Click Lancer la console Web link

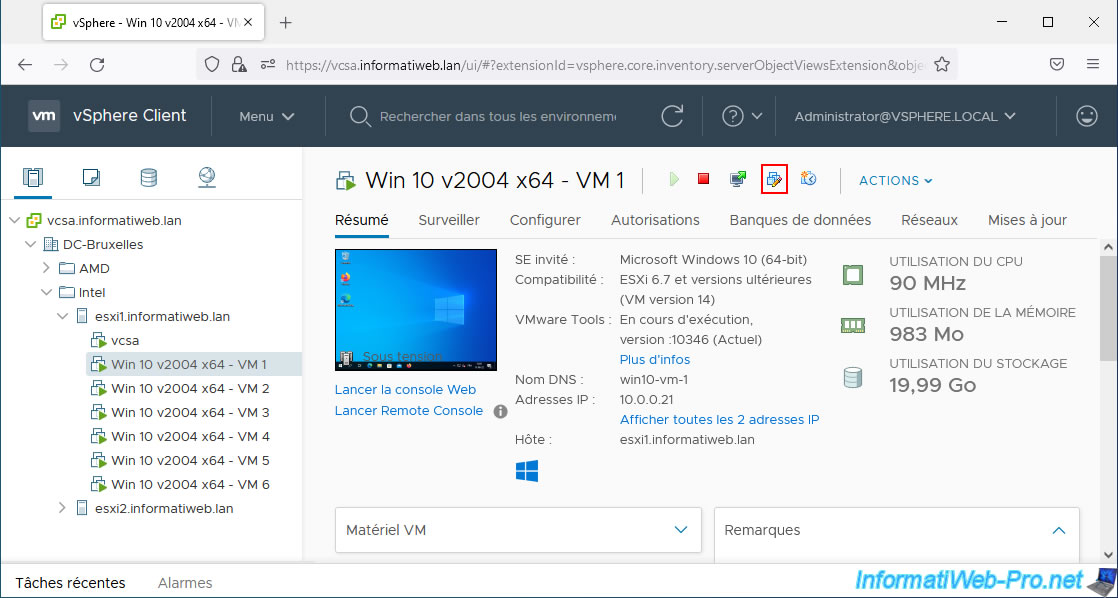405,390
